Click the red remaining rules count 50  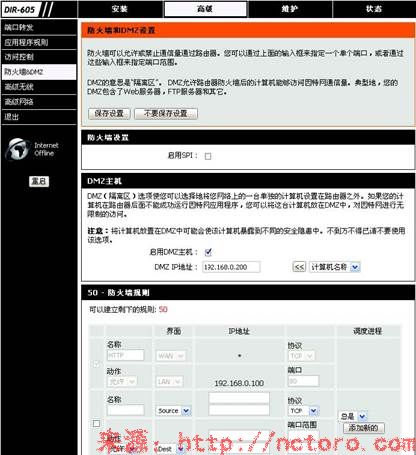pyautogui.click(x=163, y=309)
